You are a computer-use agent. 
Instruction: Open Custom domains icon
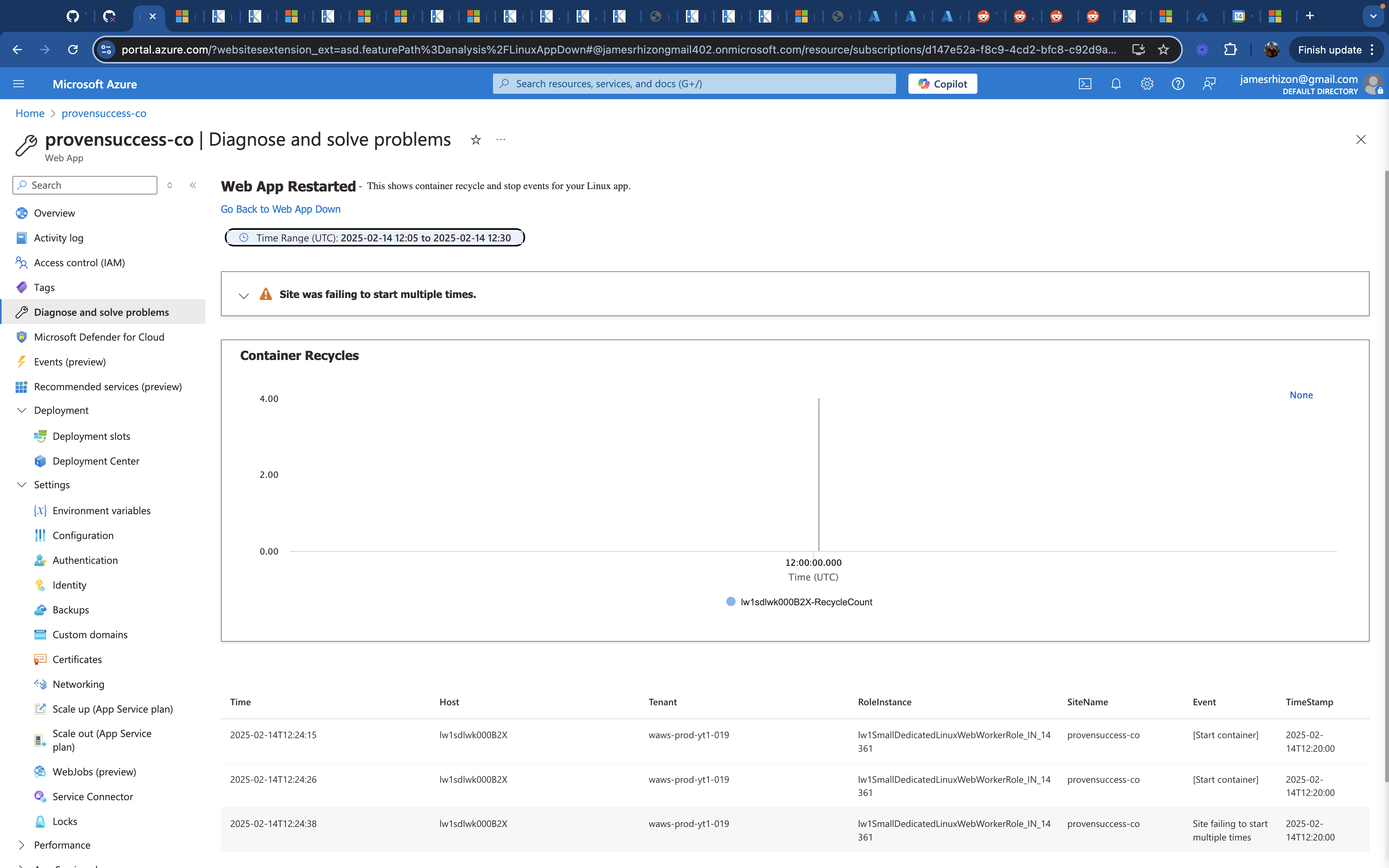point(40,634)
